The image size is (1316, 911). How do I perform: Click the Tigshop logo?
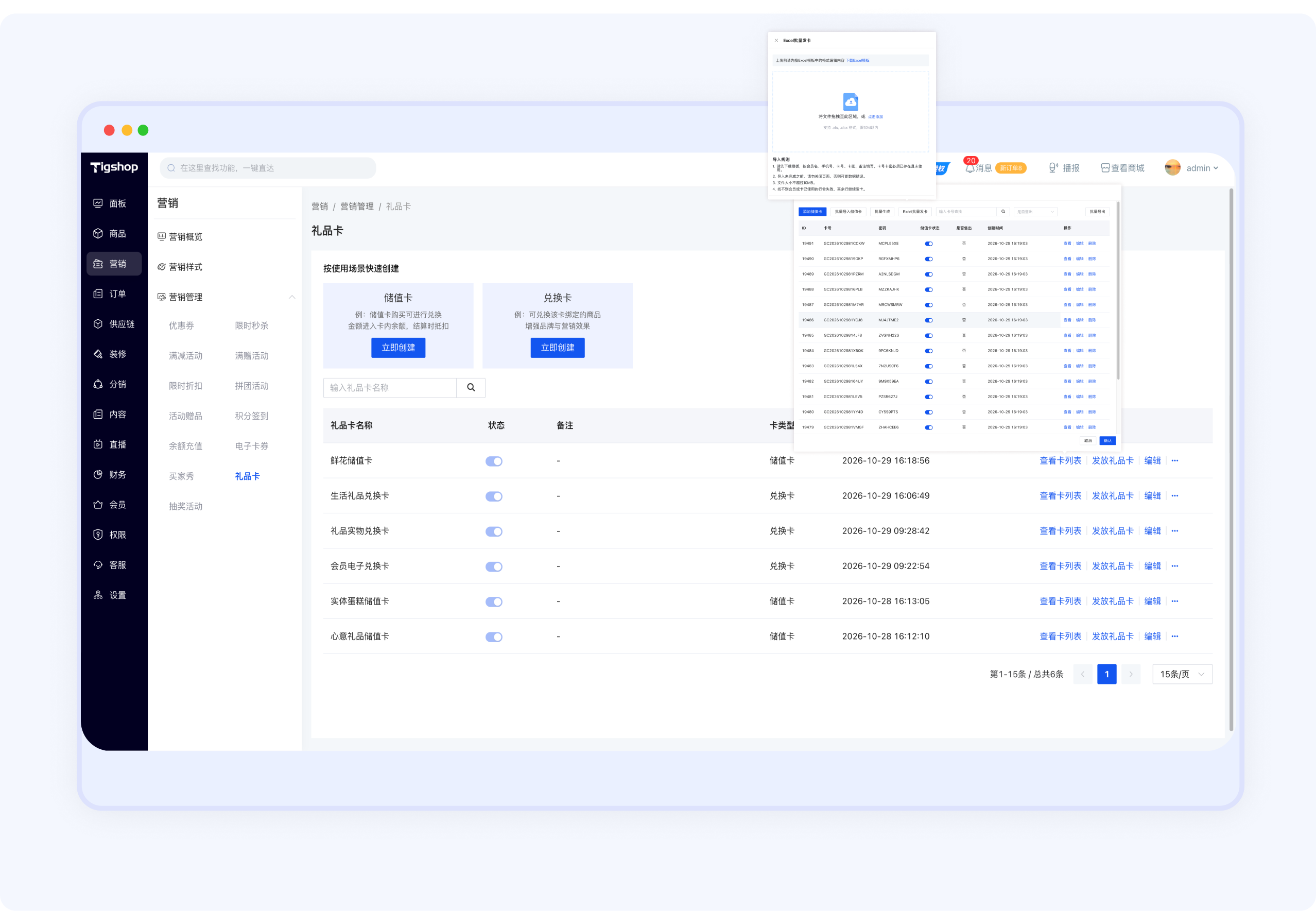click(114, 167)
